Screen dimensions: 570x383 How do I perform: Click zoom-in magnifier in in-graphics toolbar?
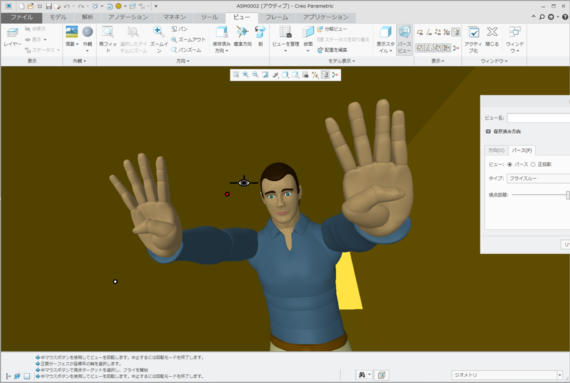[246, 75]
